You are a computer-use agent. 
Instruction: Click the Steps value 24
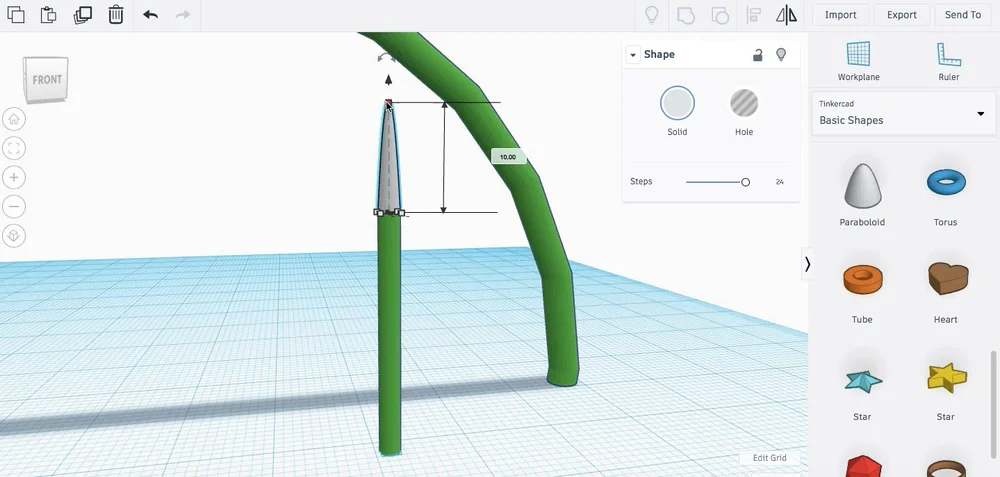click(779, 182)
